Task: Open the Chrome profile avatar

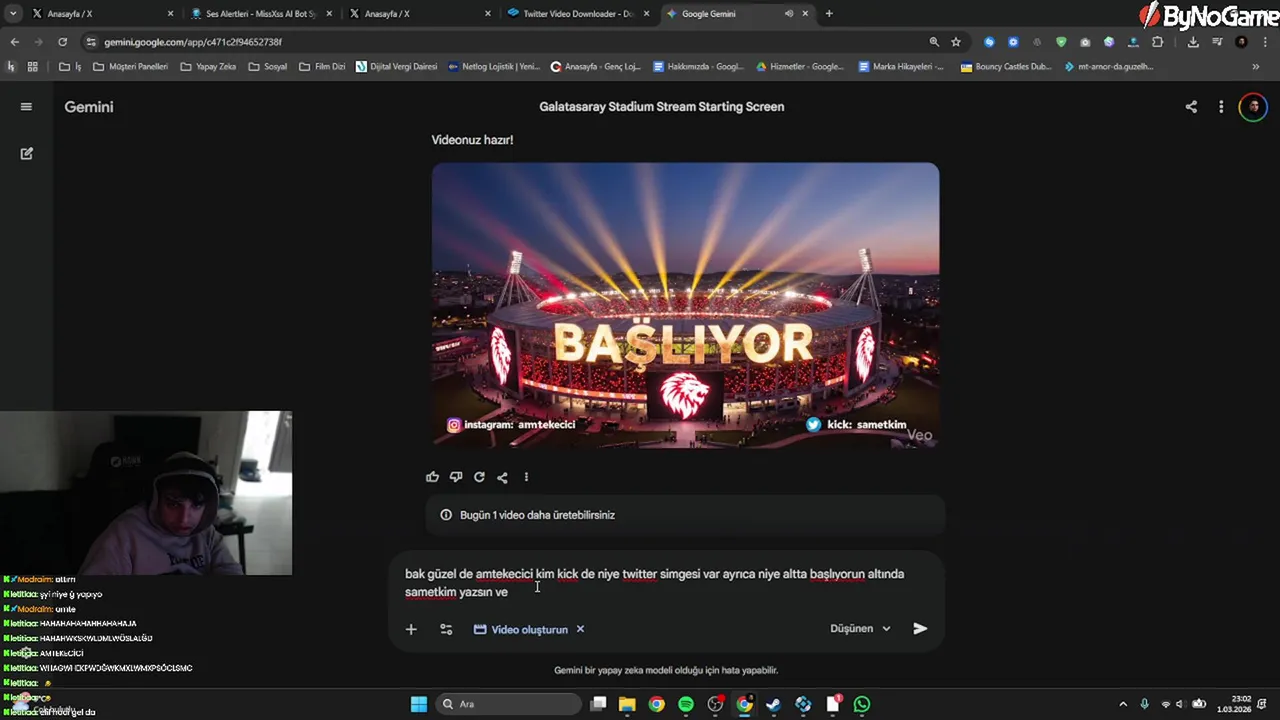Action: pyautogui.click(x=1241, y=42)
